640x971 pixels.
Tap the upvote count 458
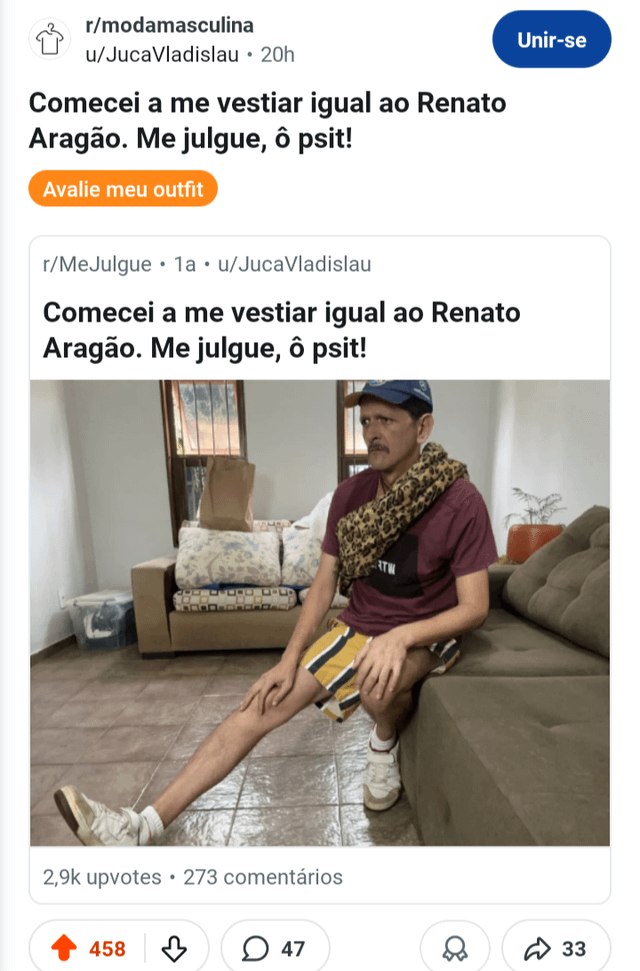coord(107,948)
